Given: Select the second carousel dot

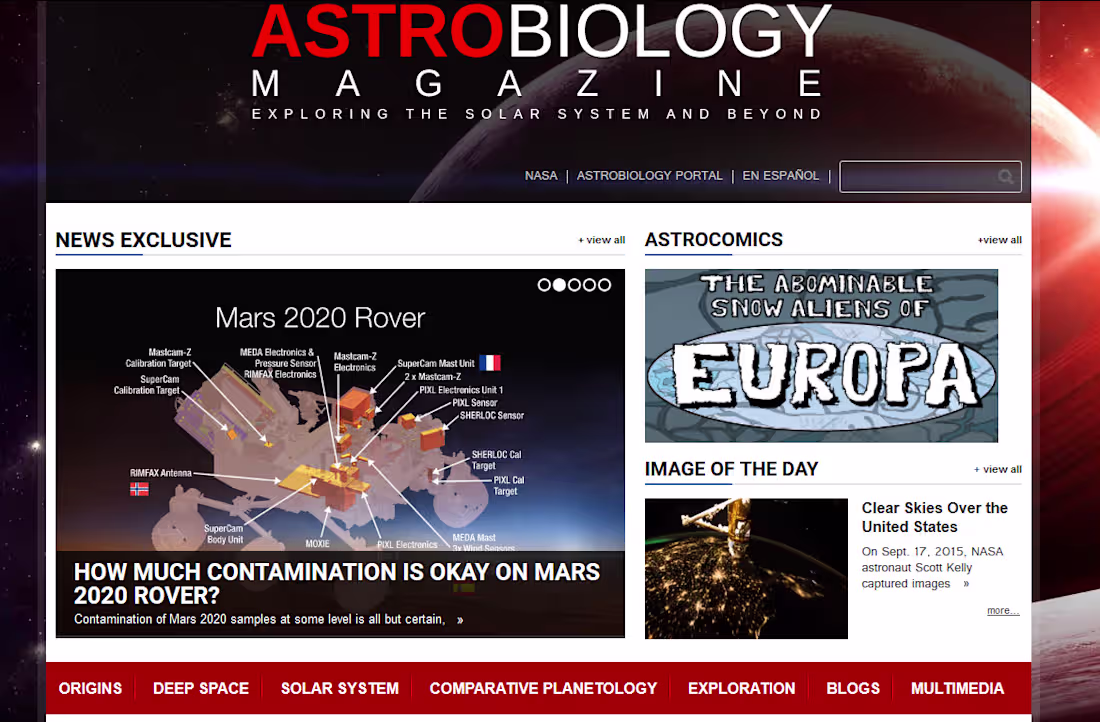Looking at the screenshot, I should [x=559, y=284].
